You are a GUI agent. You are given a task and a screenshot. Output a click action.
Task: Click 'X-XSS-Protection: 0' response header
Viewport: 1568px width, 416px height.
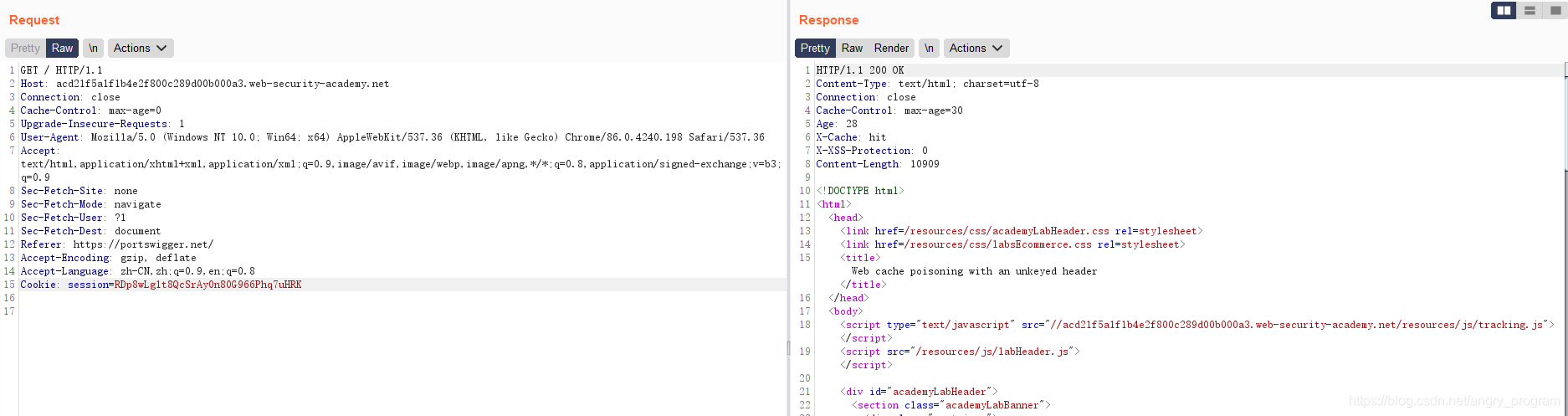(872, 151)
